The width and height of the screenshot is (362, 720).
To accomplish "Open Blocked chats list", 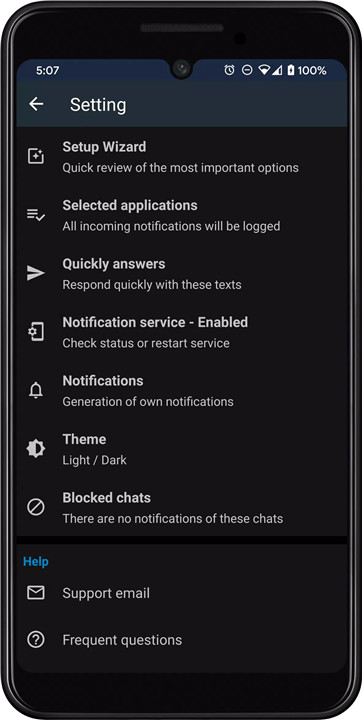I will tap(182, 507).
